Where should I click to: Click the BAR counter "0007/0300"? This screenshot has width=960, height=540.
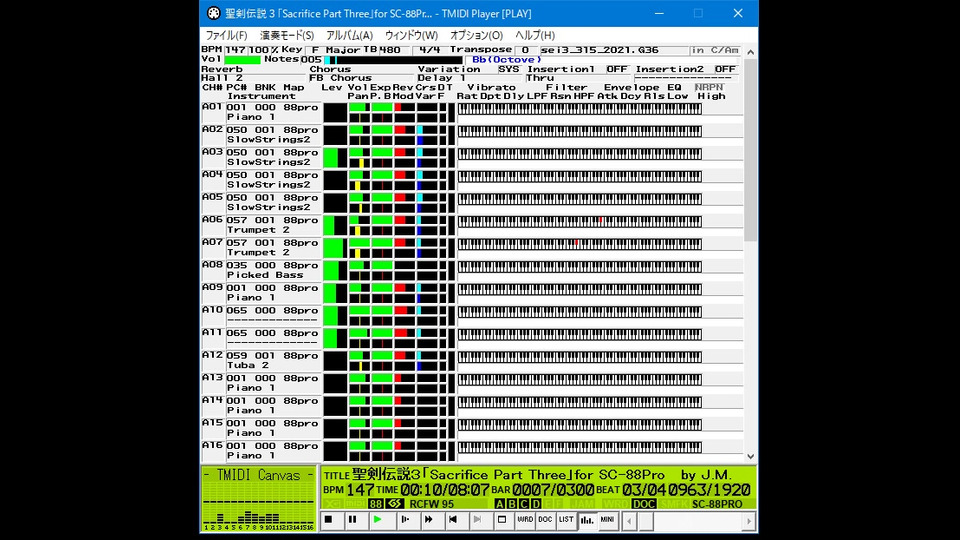[553, 490]
